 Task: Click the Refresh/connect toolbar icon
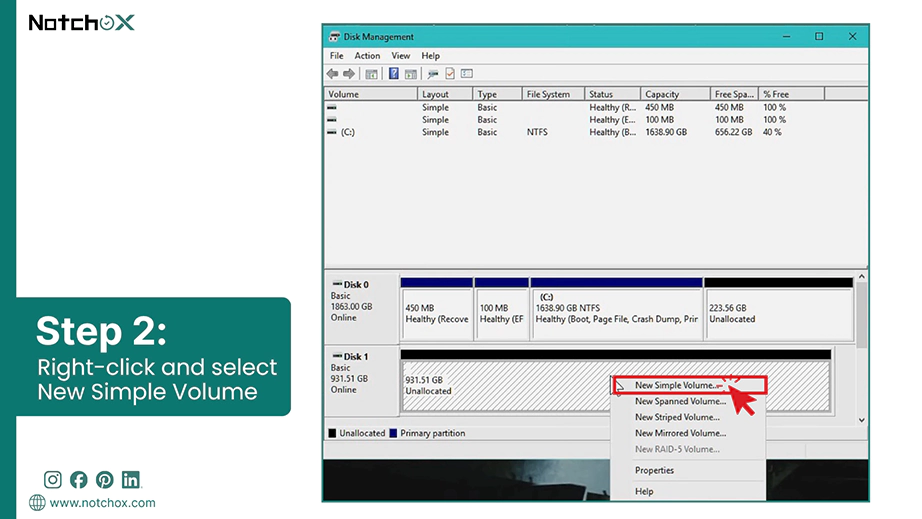click(x=433, y=73)
